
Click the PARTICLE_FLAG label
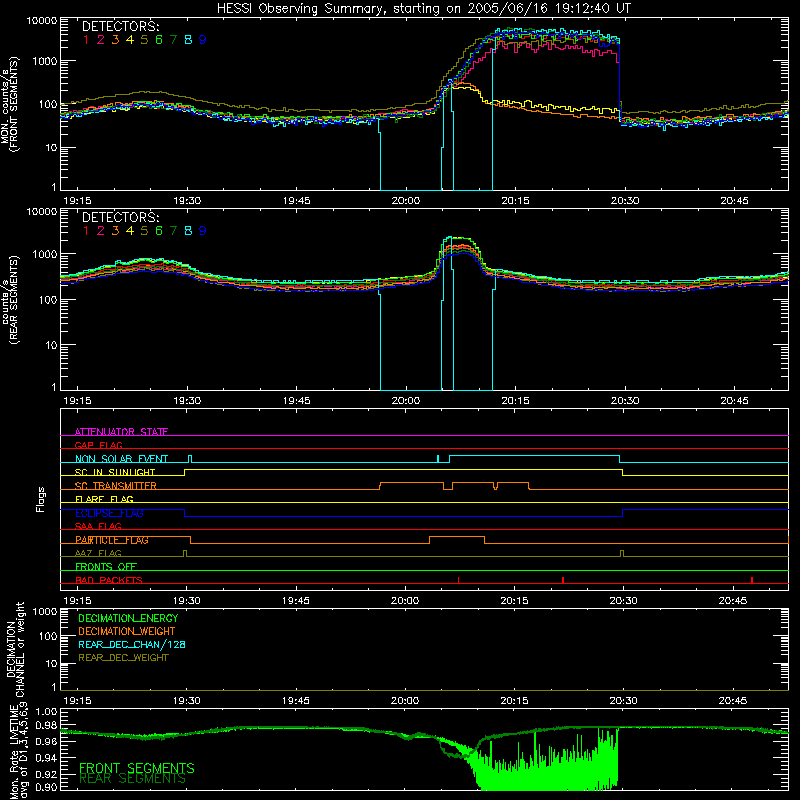pos(112,540)
